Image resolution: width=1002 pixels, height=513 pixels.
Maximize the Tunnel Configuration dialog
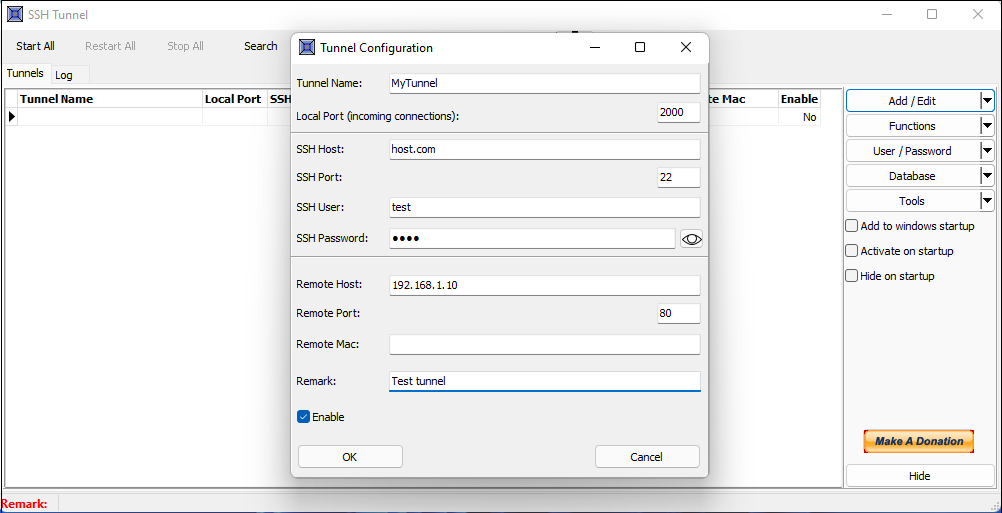(x=640, y=47)
